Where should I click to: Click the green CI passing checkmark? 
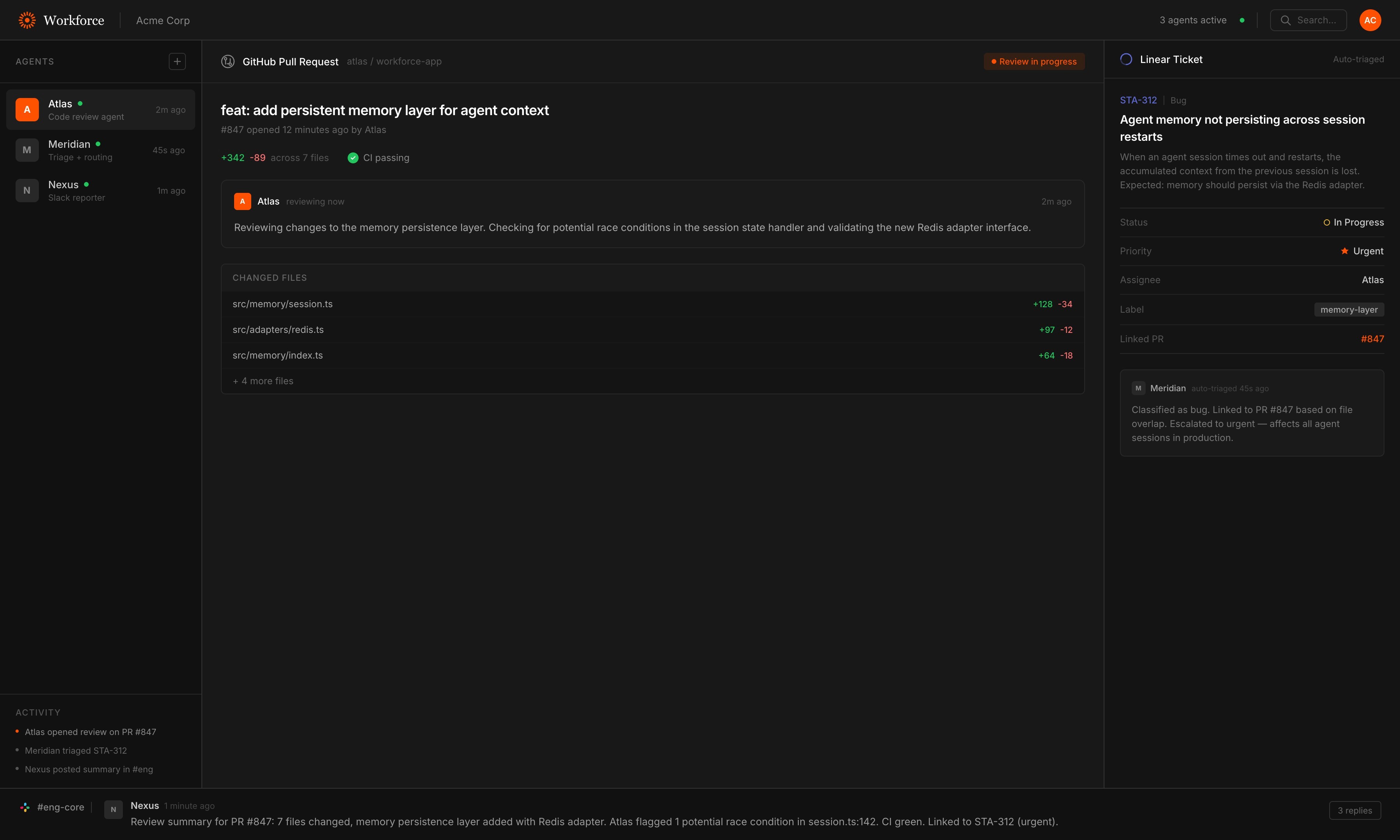pyautogui.click(x=353, y=158)
